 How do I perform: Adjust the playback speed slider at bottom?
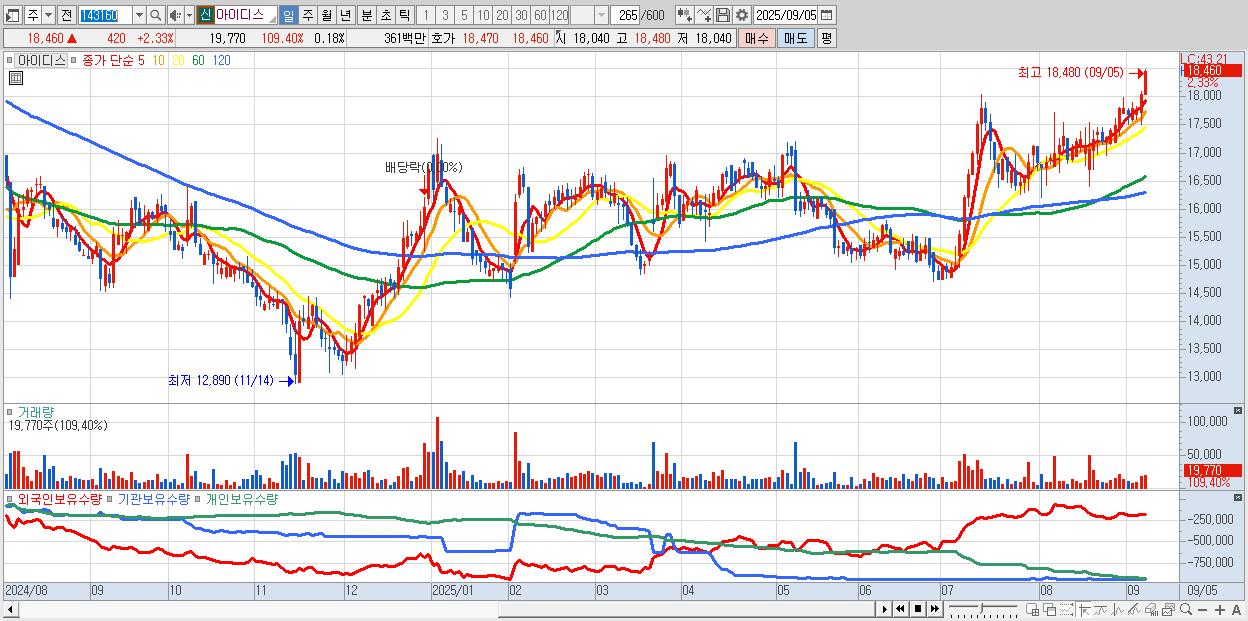pos(984,609)
